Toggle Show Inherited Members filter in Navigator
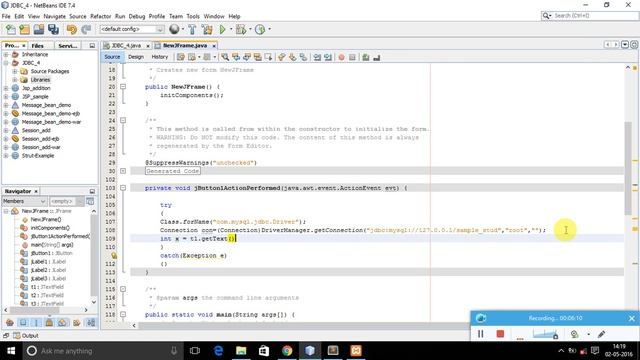640x360 pixels. (10, 323)
